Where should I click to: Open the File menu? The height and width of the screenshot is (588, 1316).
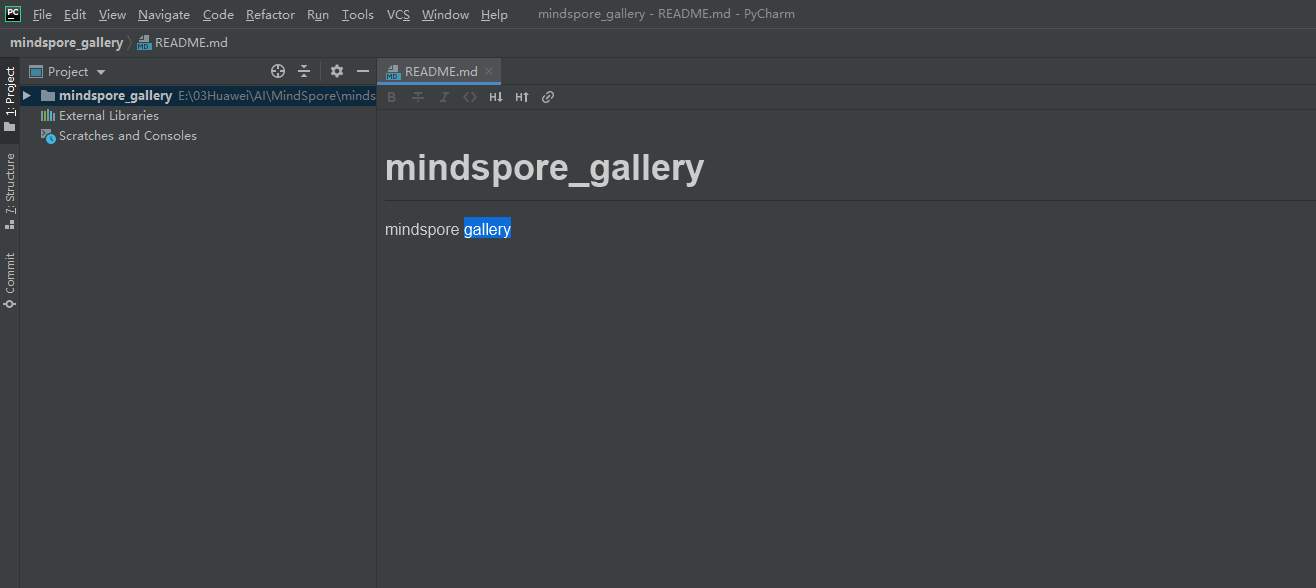42,15
